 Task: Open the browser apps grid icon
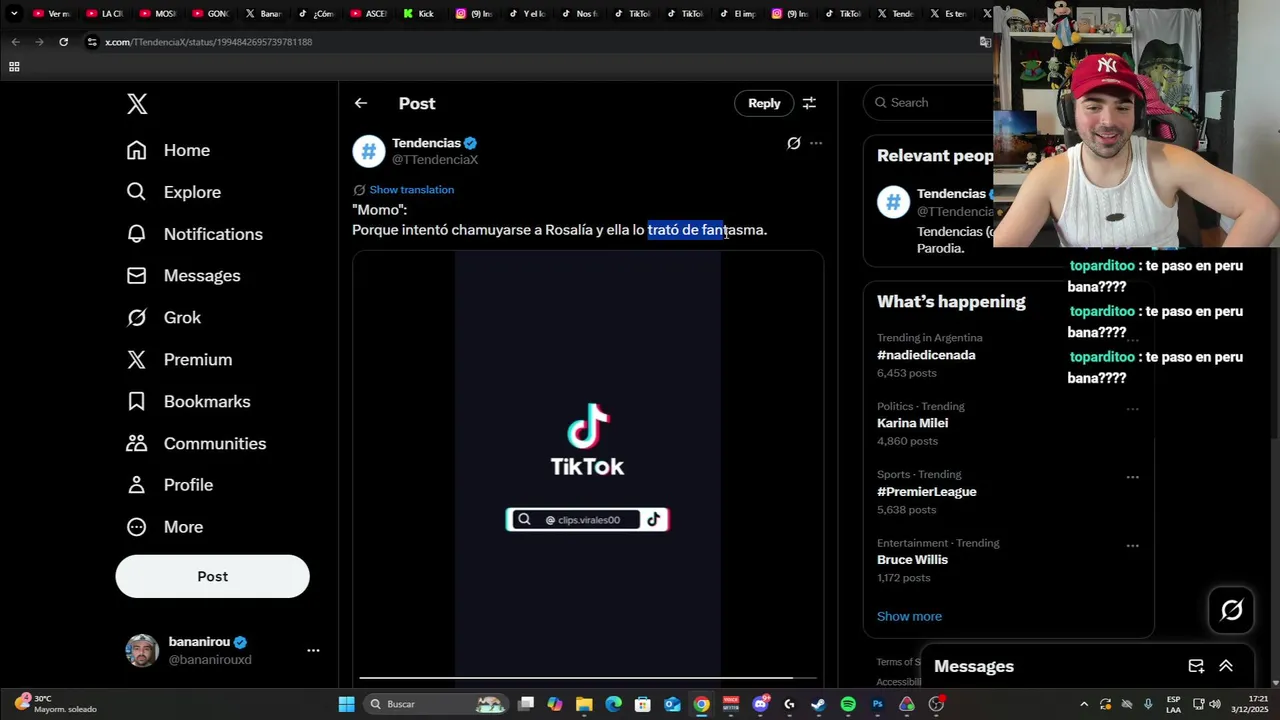(14, 67)
